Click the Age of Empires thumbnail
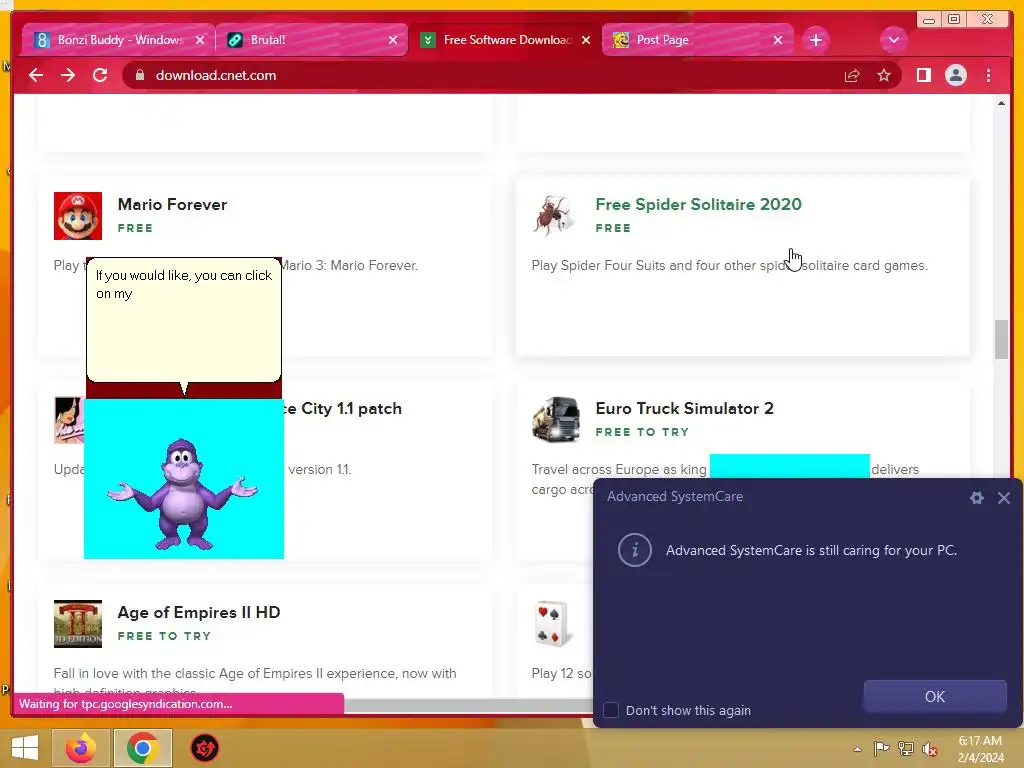The image size is (1024, 768). tap(78, 624)
